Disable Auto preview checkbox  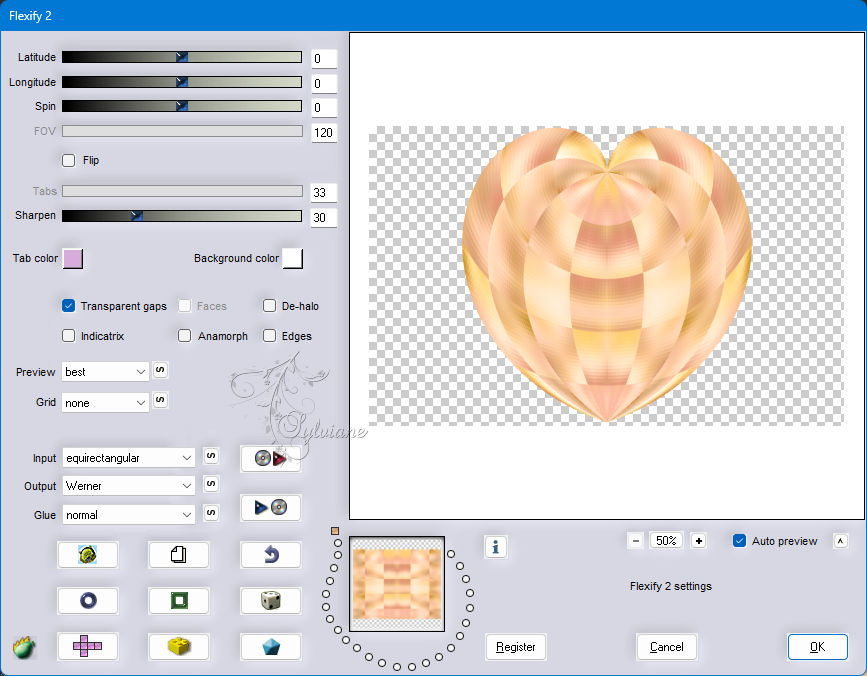(x=739, y=541)
